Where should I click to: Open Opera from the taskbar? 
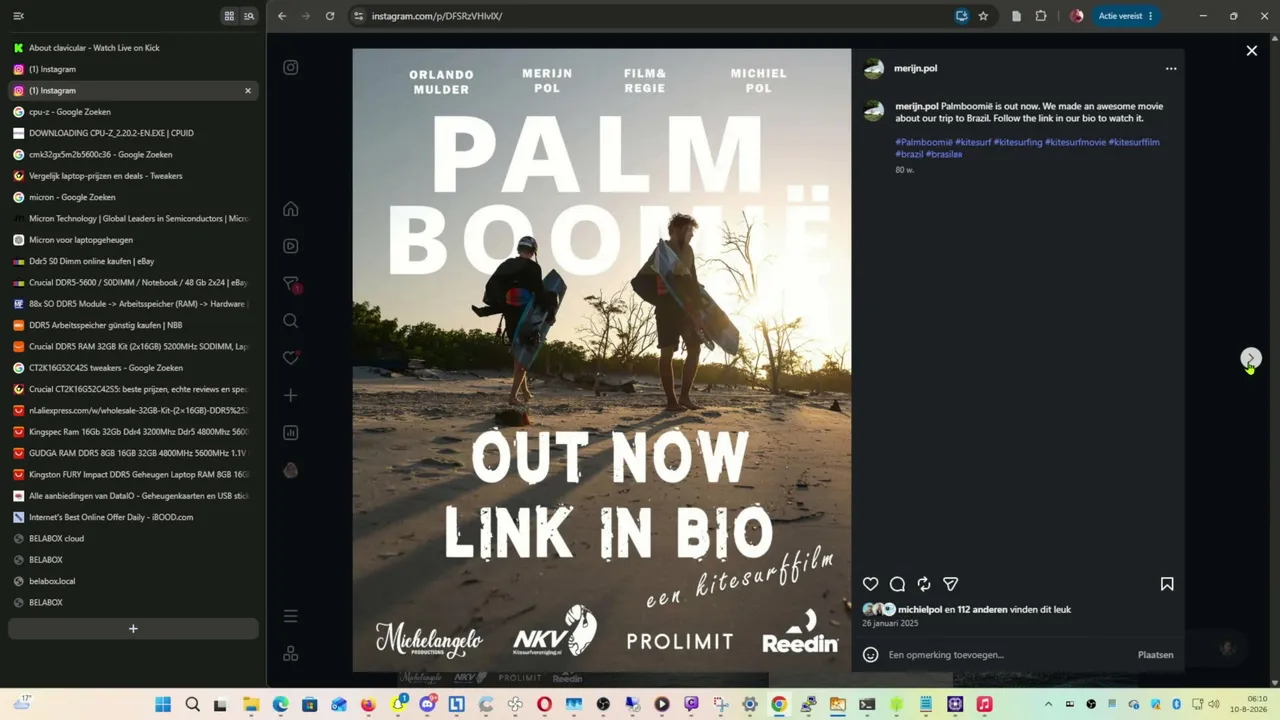click(544, 705)
